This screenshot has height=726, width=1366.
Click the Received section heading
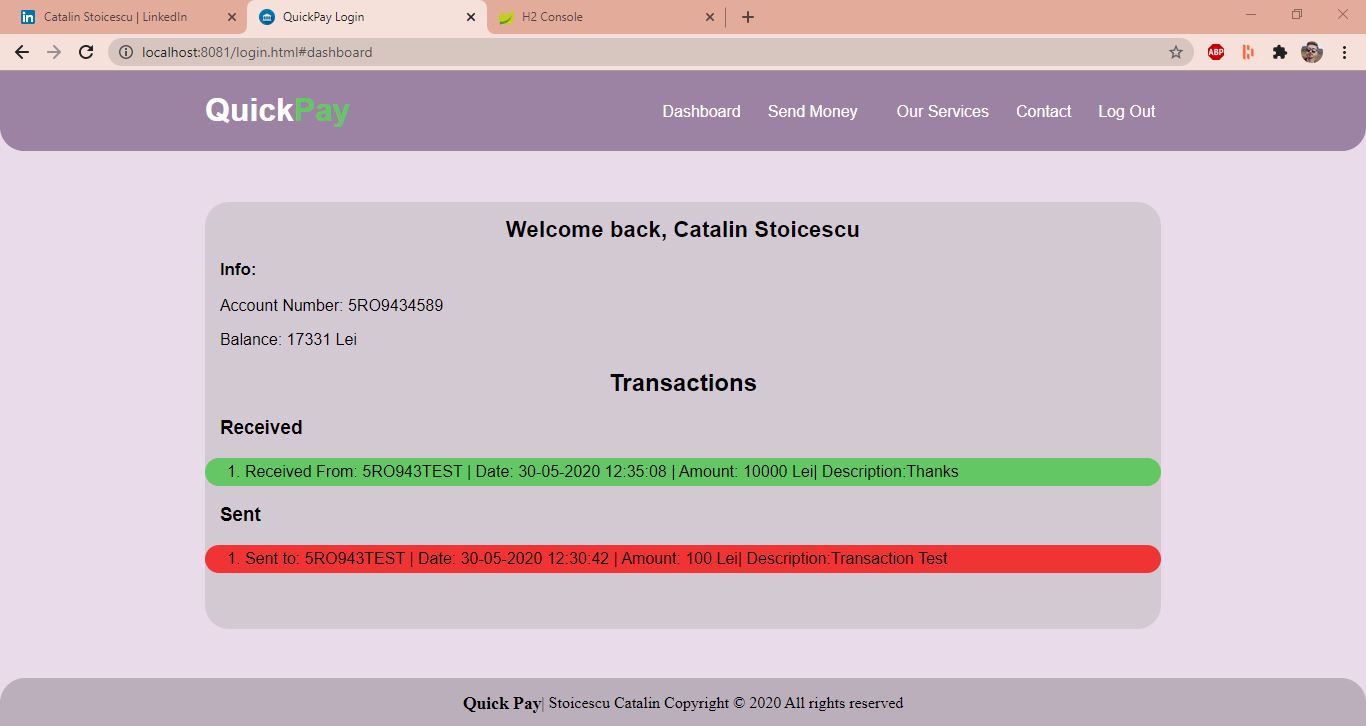coord(261,427)
